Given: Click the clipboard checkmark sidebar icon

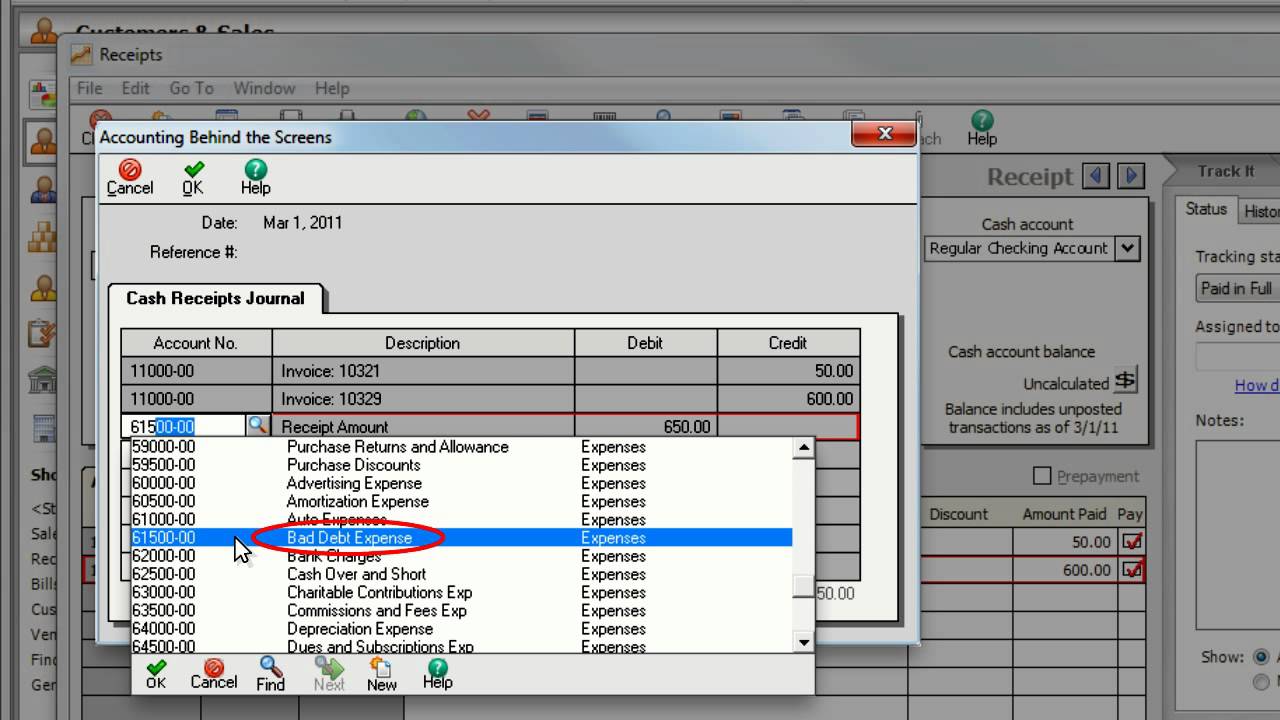Looking at the screenshot, I should (x=43, y=333).
